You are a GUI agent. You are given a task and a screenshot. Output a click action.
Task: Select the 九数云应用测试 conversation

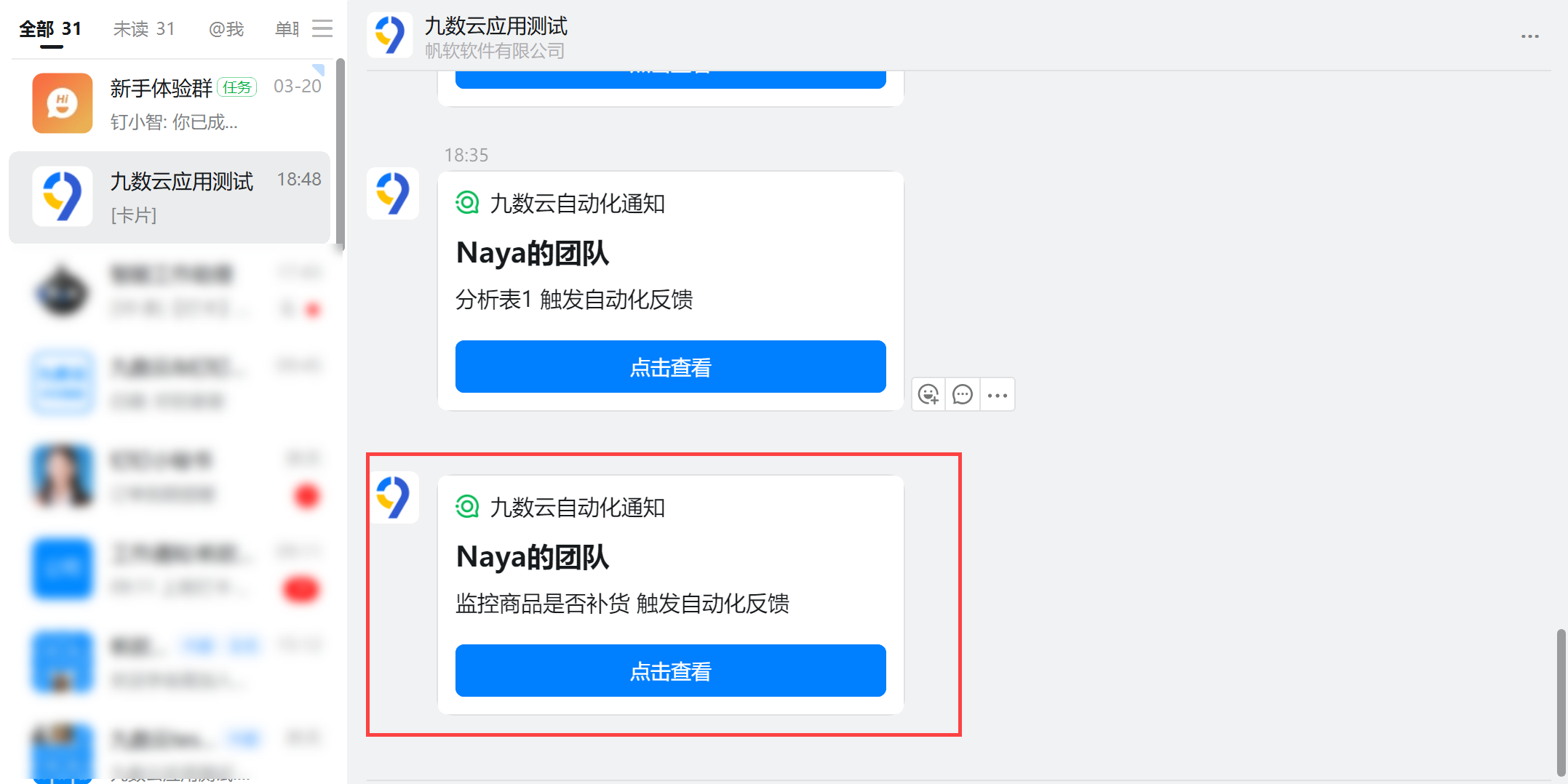coord(170,197)
